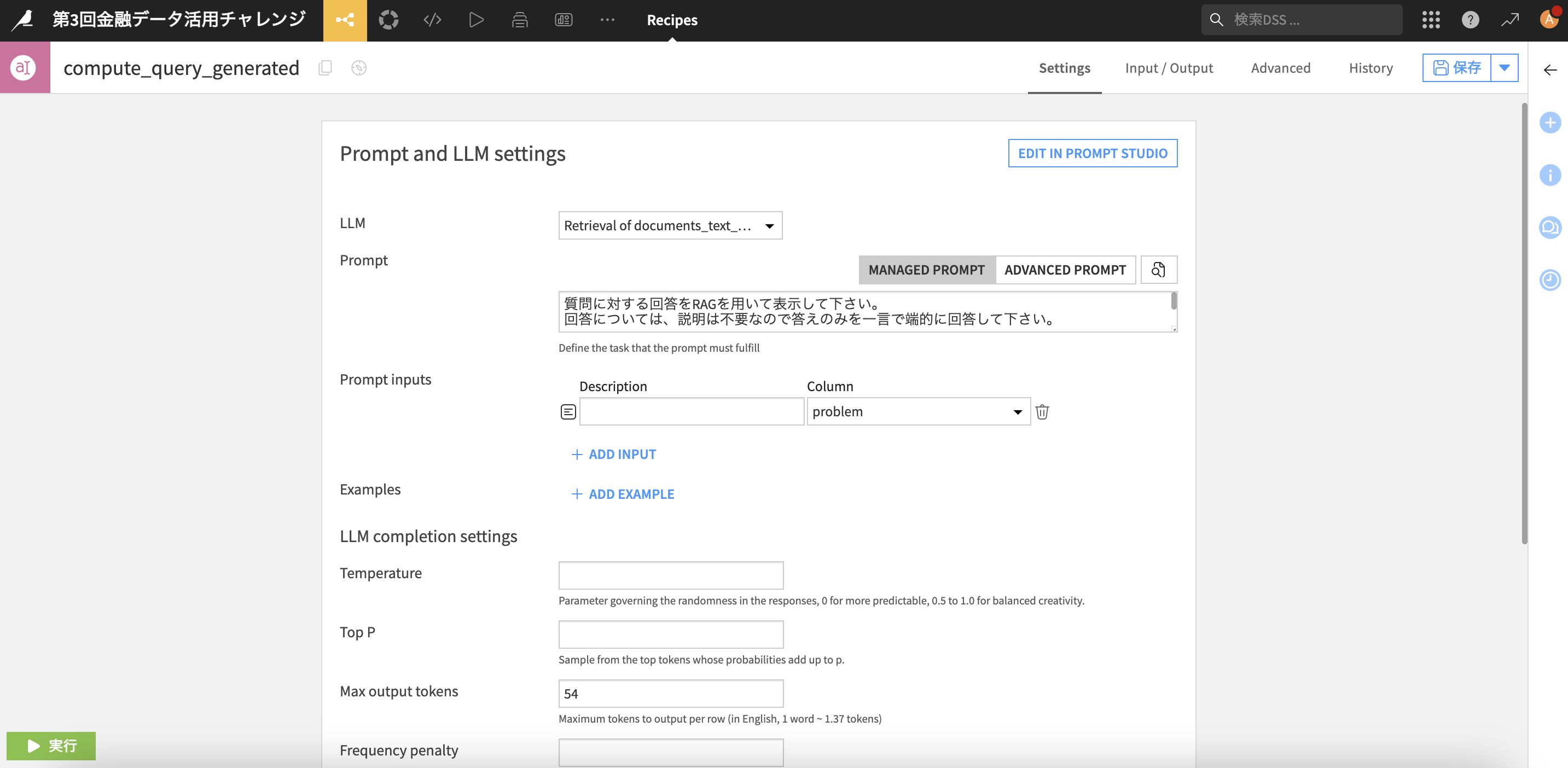Click the code recipes icon in navbar

point(432,20)
